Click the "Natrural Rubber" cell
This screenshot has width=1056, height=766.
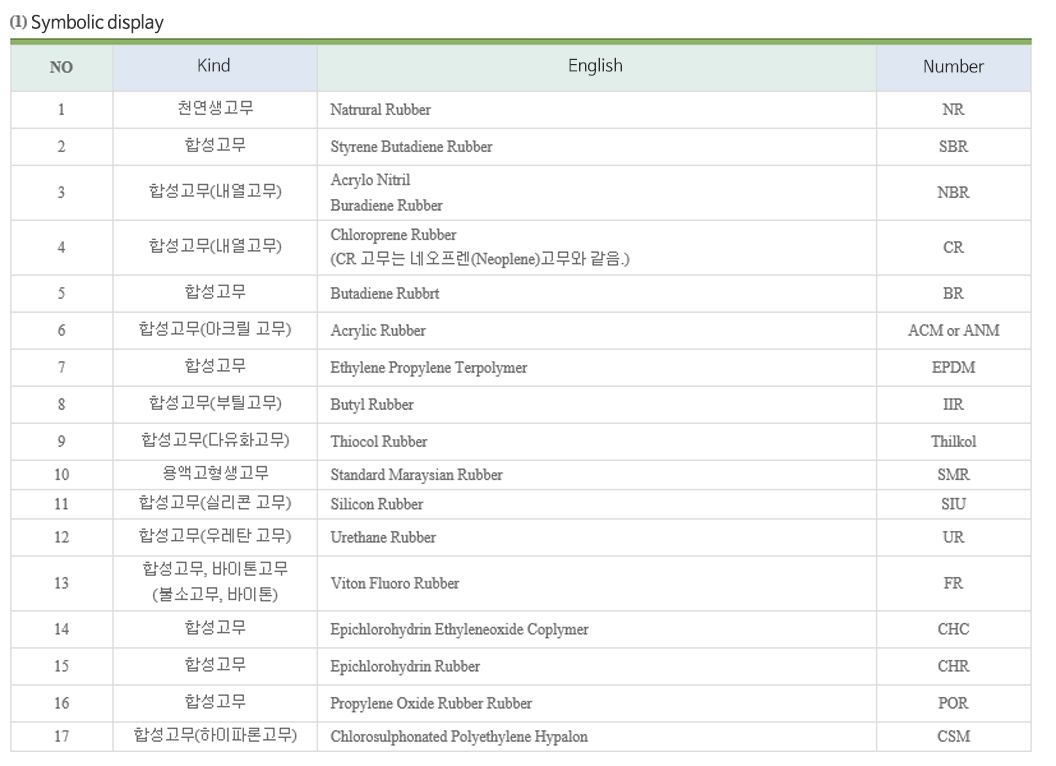(381, 110)
